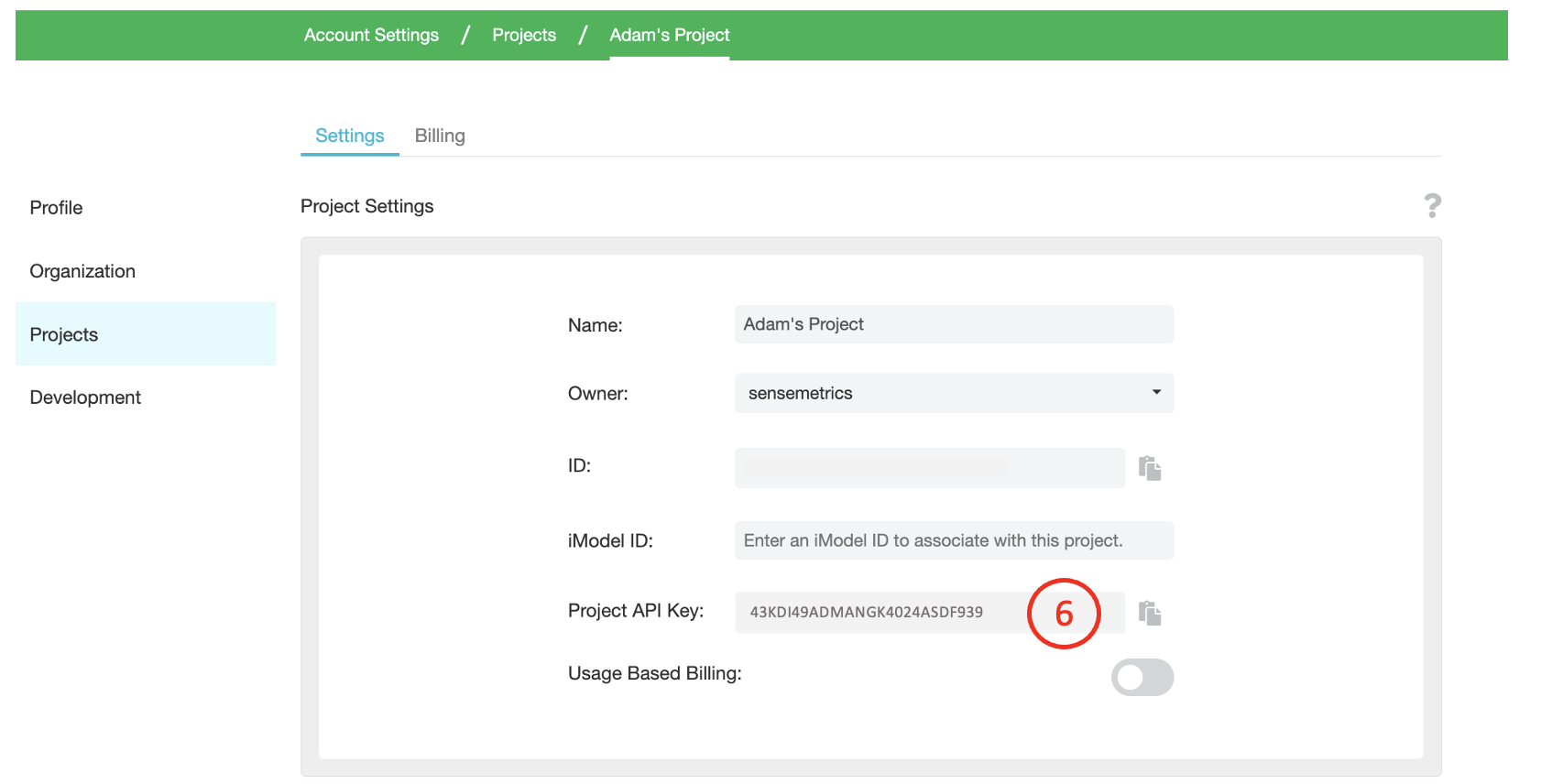Go to Account Settings in breadcrumb
The height and width of the screenshot is (784, 1541).
click(371, 35)
